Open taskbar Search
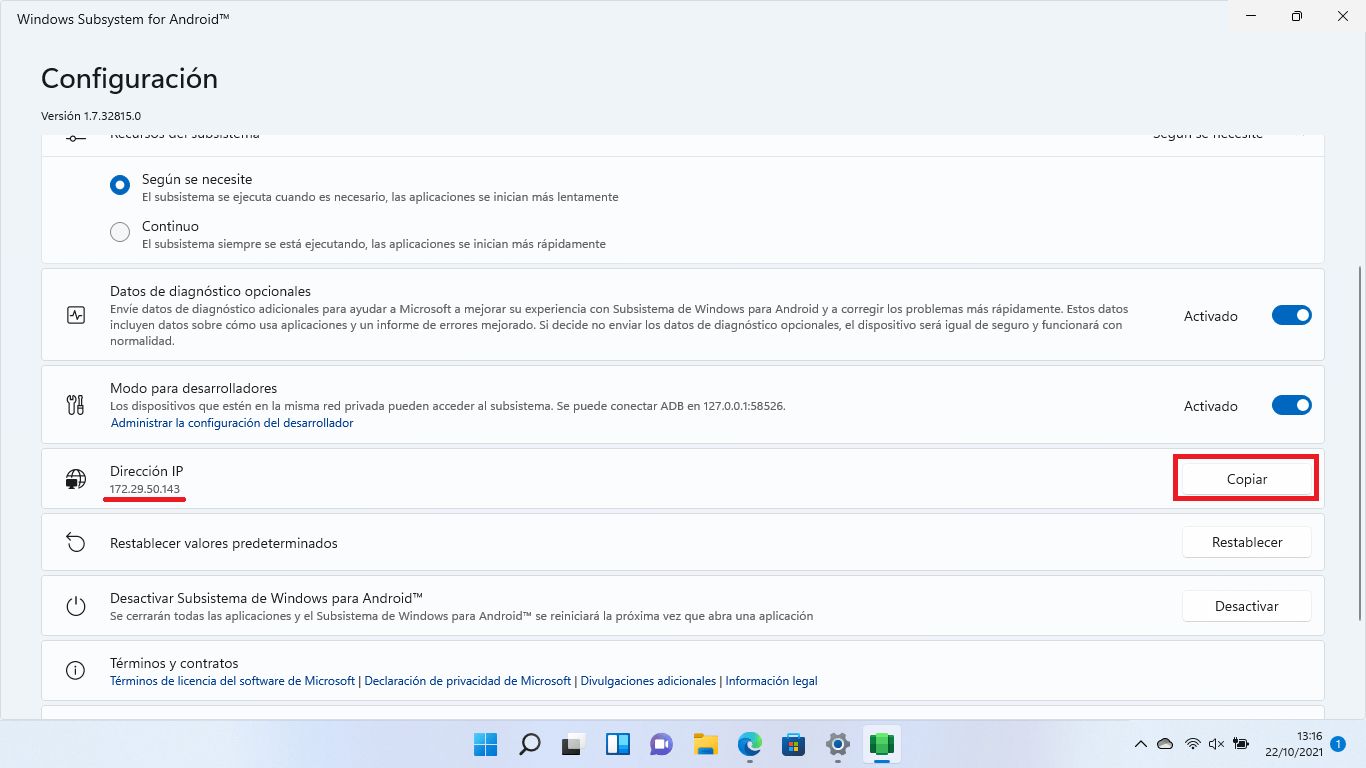 point(529,744)
